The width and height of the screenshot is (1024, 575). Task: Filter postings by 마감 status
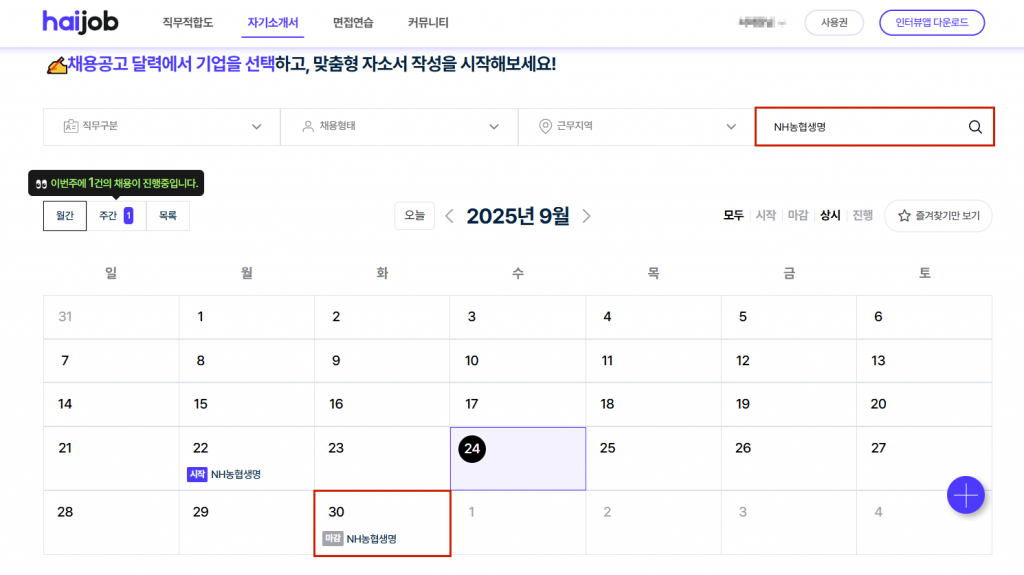point(798,215)
